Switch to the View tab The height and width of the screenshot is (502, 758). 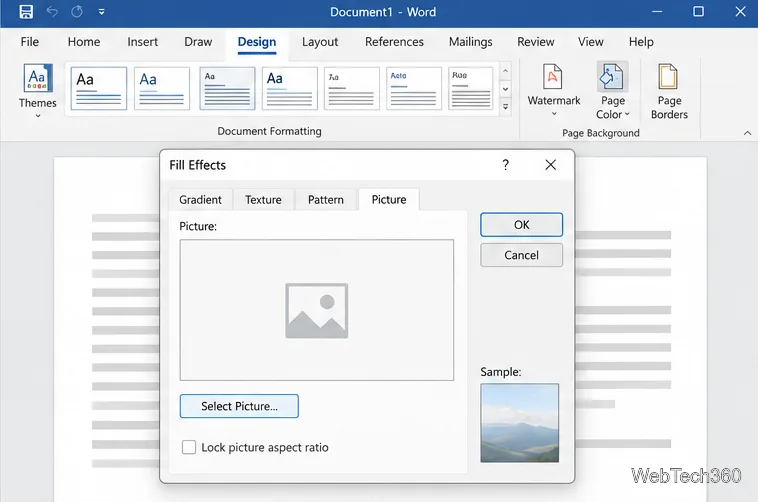coord(591,42)
